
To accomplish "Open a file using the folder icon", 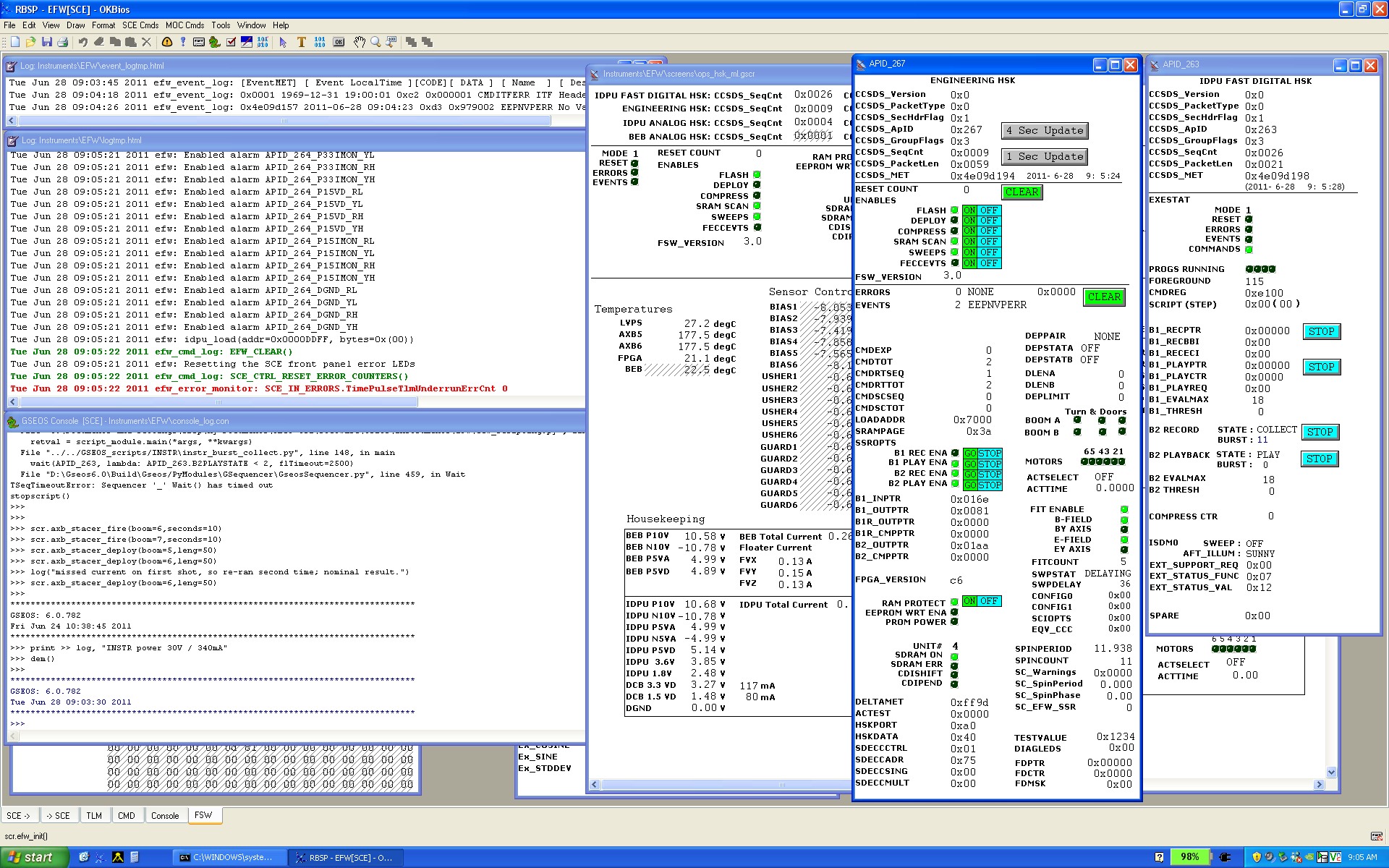I will click(30, 42).
